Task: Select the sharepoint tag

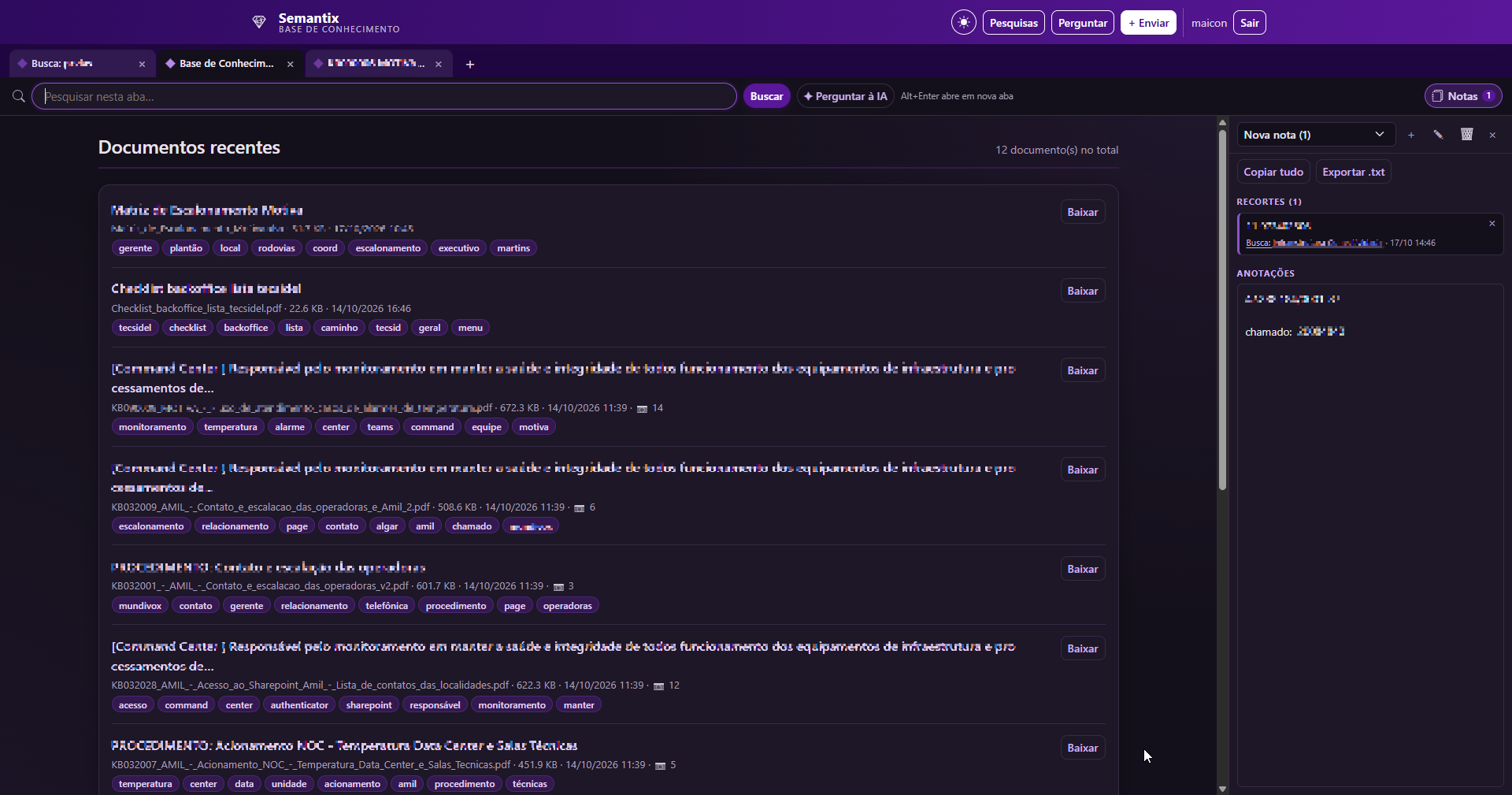Action: 369,705
